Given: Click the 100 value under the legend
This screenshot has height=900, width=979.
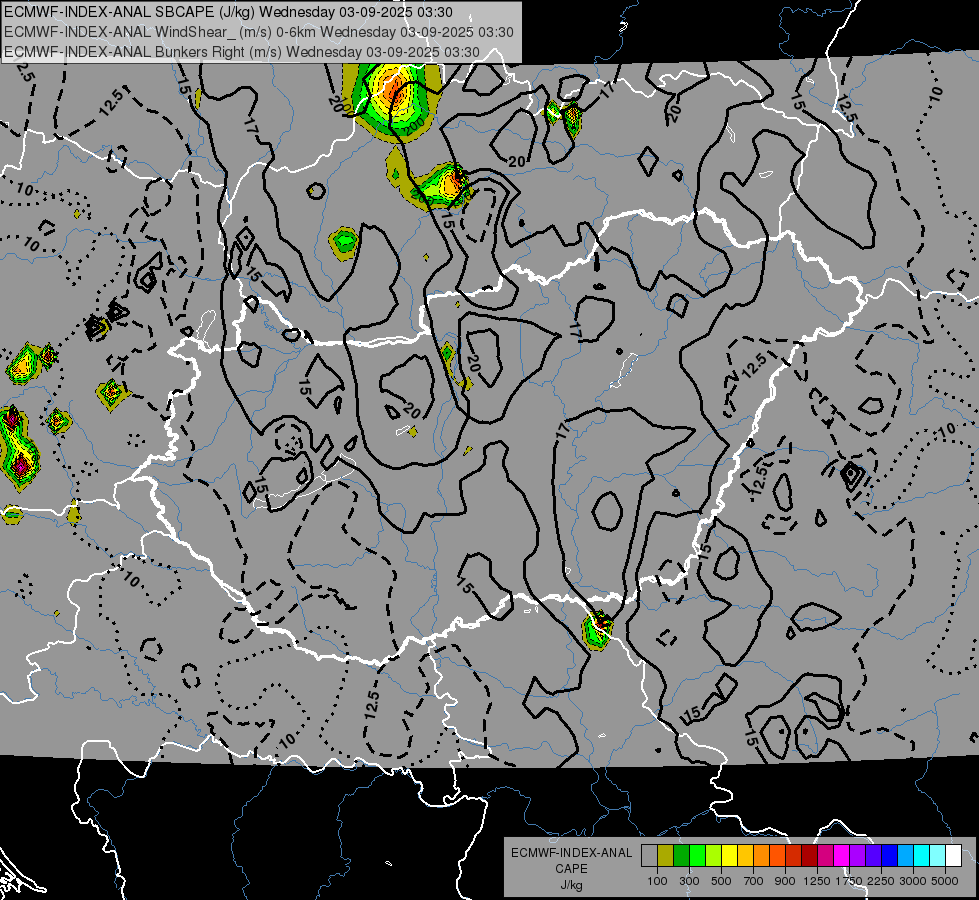Looking at the screenshot, I should pyautogui.click(x=657, y=881).
